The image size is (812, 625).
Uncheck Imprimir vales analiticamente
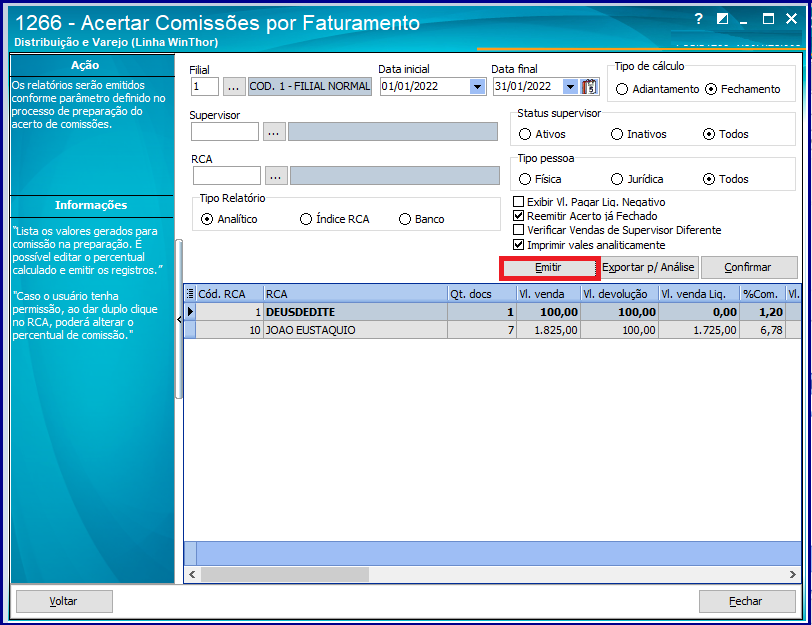[x=518, y=245]
